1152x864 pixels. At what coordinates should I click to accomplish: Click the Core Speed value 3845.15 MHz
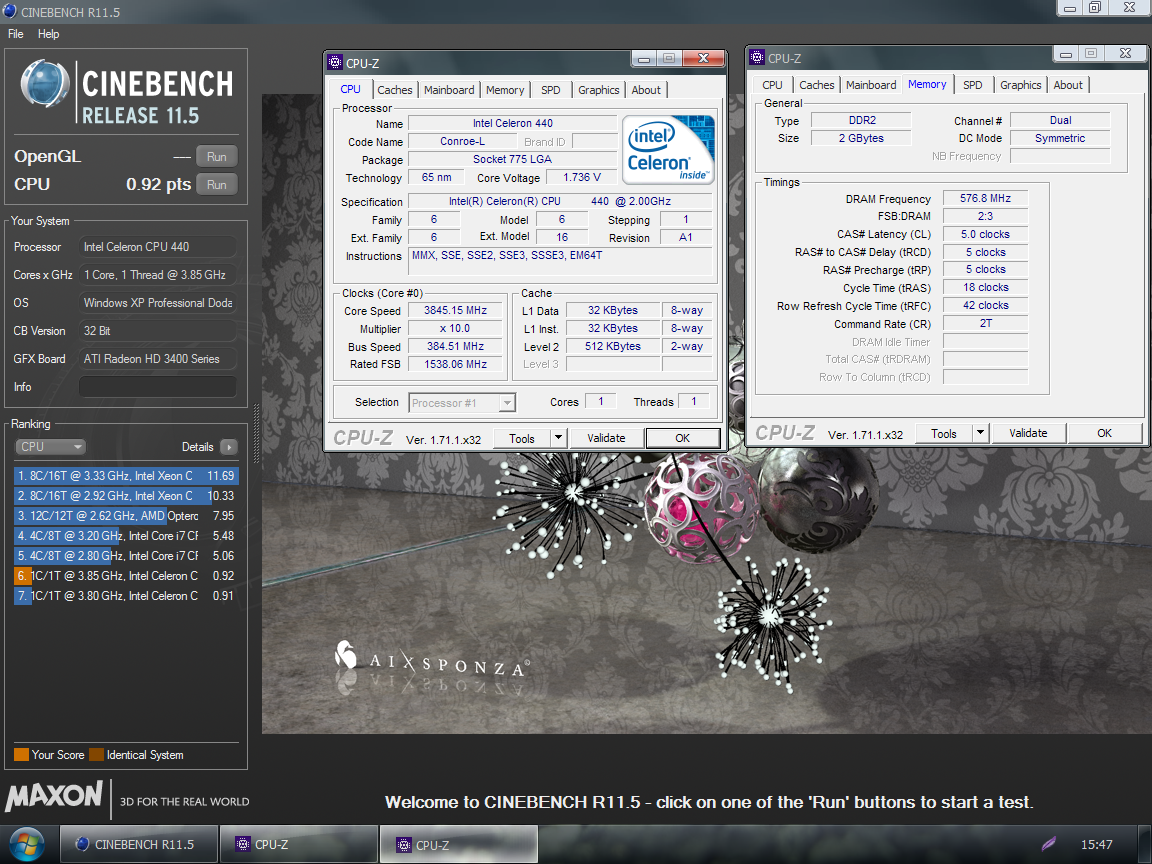[x=455, y=310]
